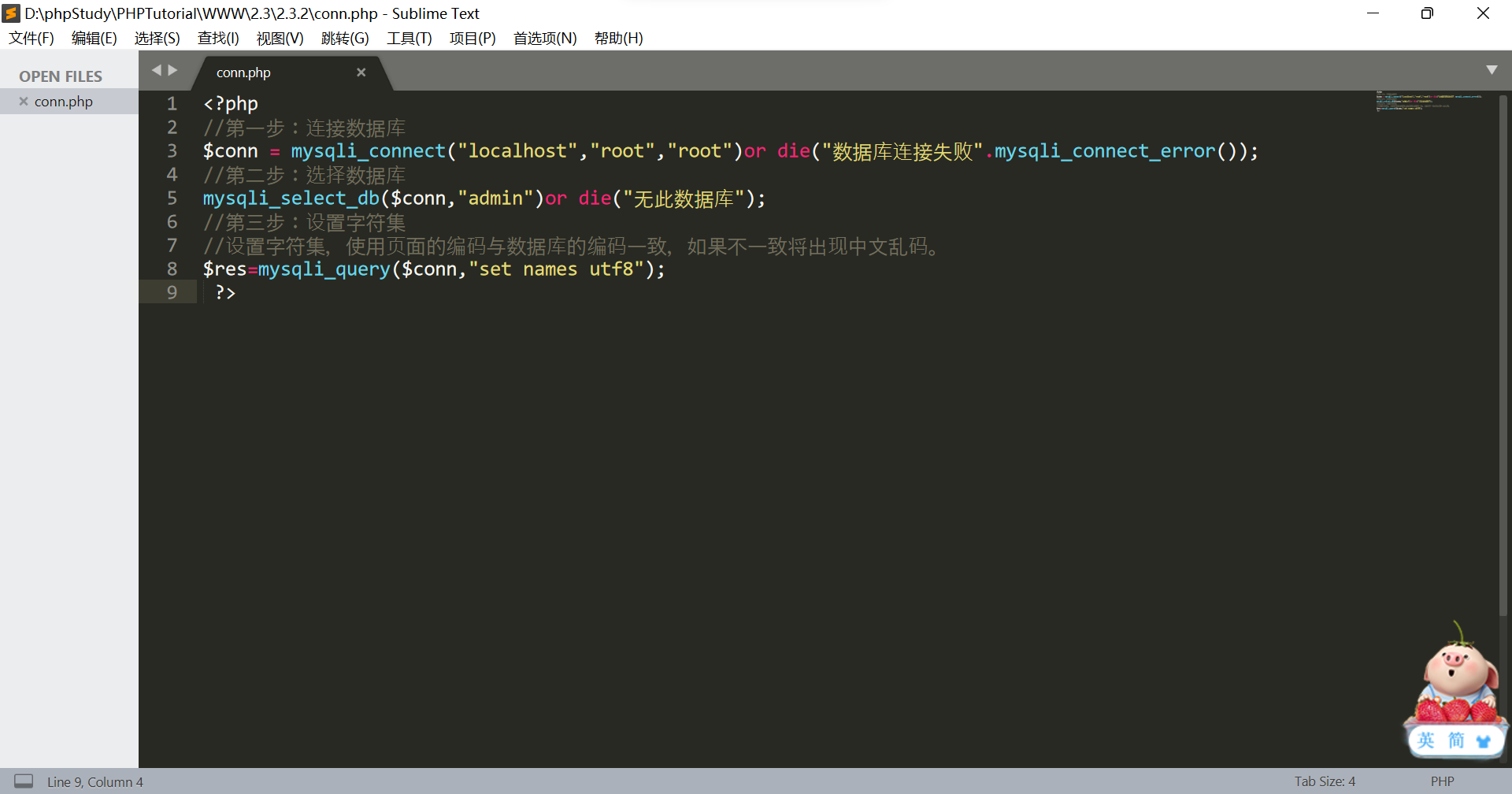This screenshot has width=1512, height=794.
Task: Click the $conn variable on line 3
Action: 231,150
